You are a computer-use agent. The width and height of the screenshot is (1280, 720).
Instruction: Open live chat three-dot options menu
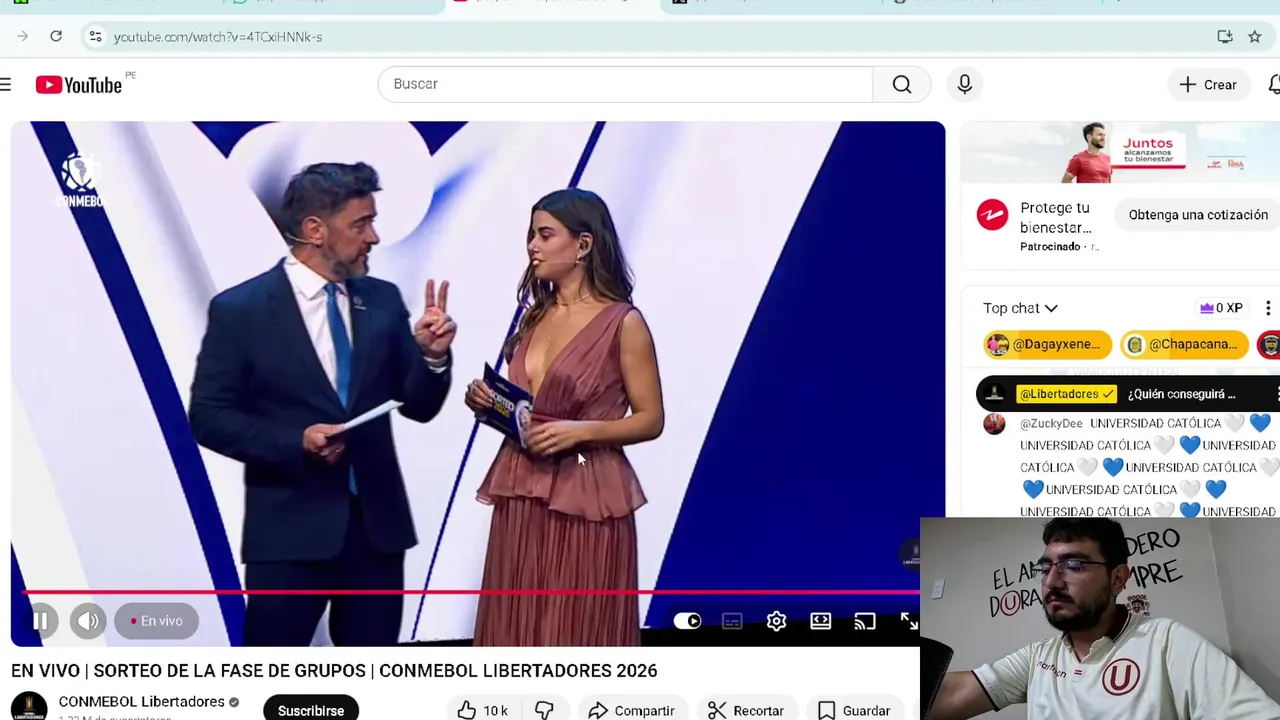coord(1268,308)
